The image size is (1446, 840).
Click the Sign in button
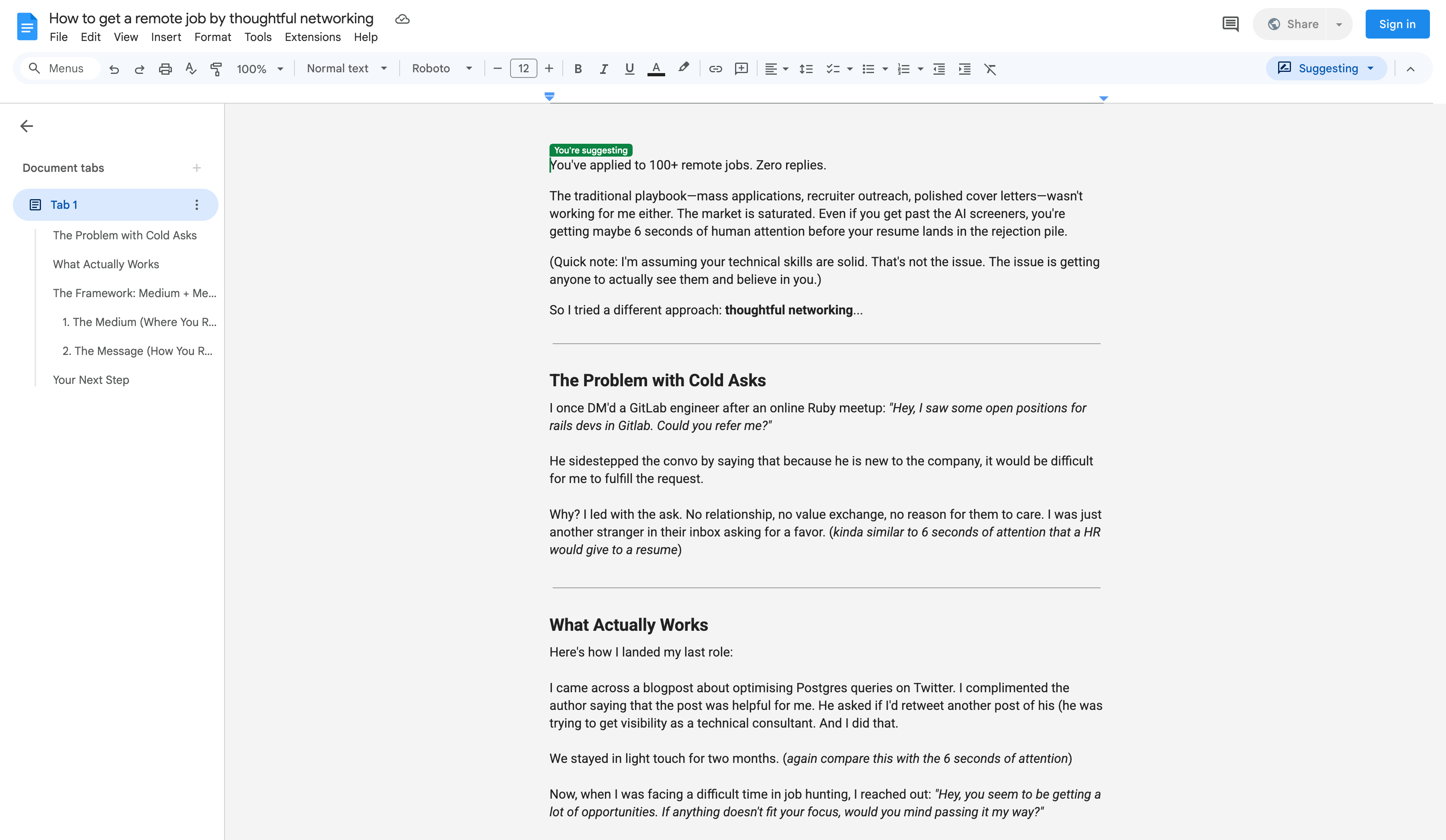(x=1397, y=24)
